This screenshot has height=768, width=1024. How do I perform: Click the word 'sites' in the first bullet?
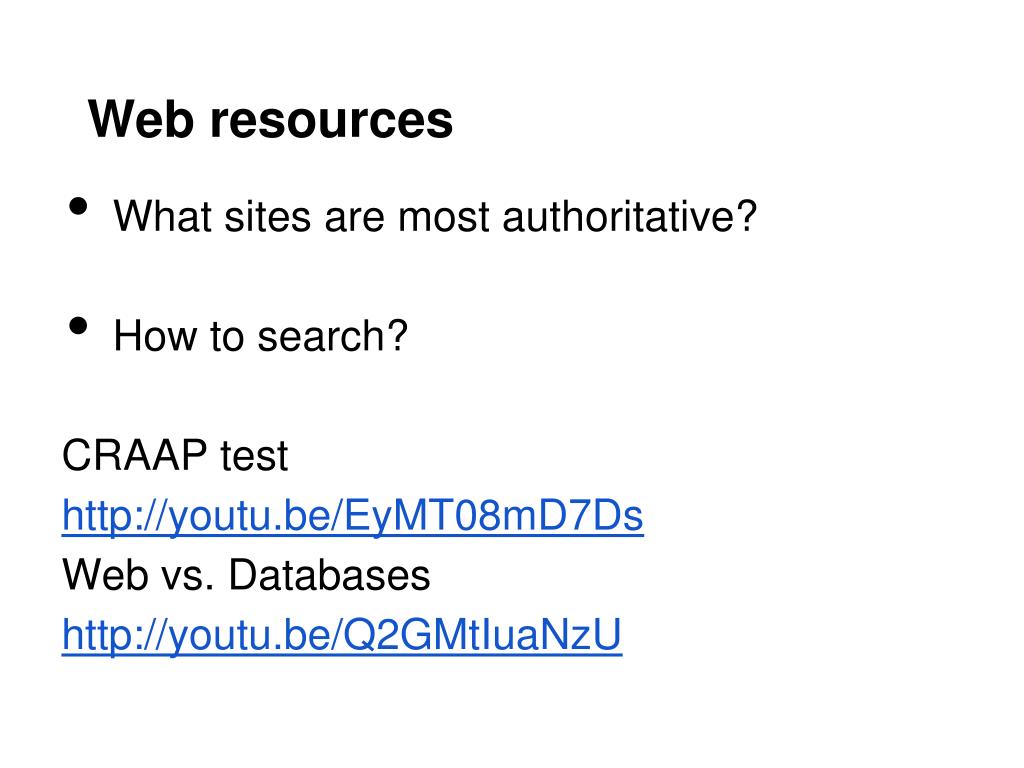[268, 216]
